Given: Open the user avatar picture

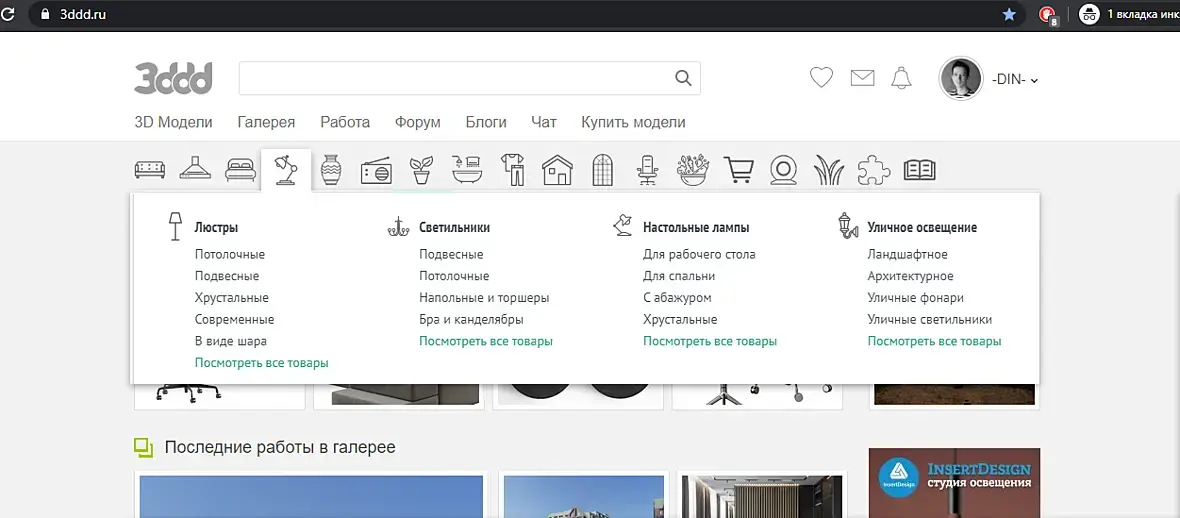Looking at the screenshot, I should coord(960,78).
